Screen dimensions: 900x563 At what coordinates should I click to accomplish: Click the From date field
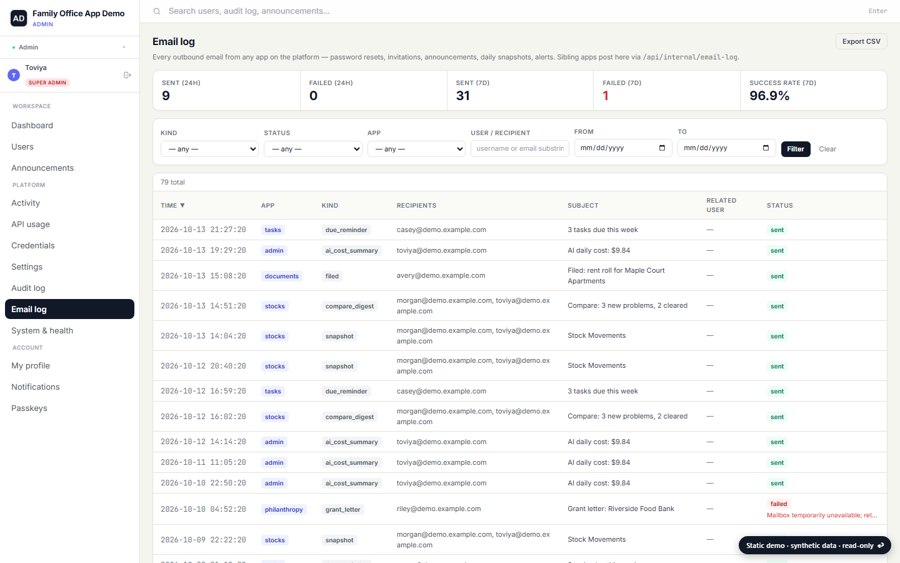tap(623, 148)
